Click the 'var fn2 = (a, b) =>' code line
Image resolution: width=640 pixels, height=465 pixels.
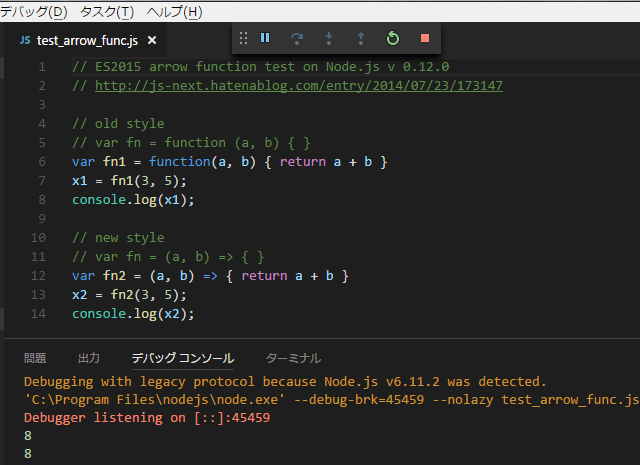(210, 276)
